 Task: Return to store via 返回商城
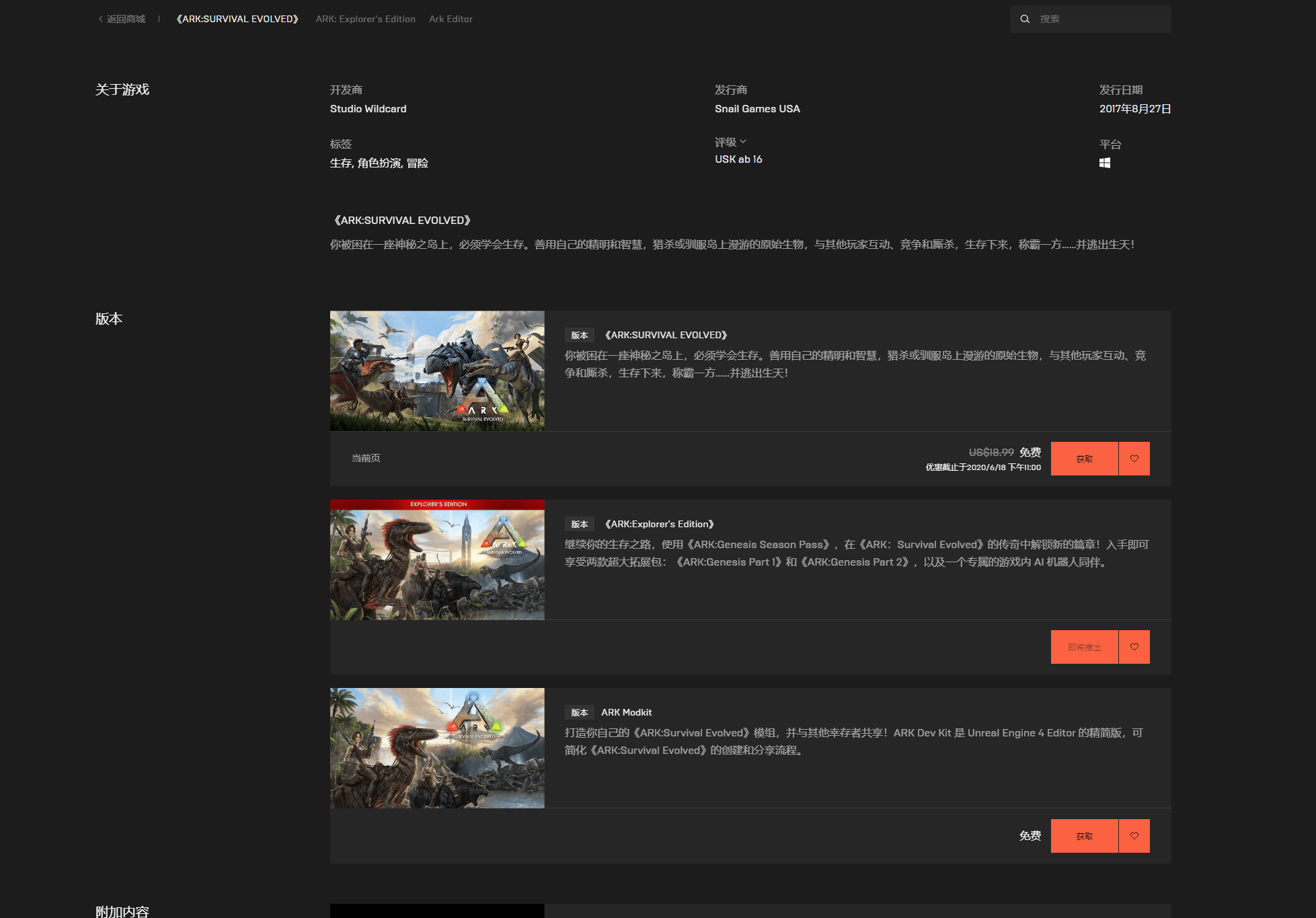point(126,19)
